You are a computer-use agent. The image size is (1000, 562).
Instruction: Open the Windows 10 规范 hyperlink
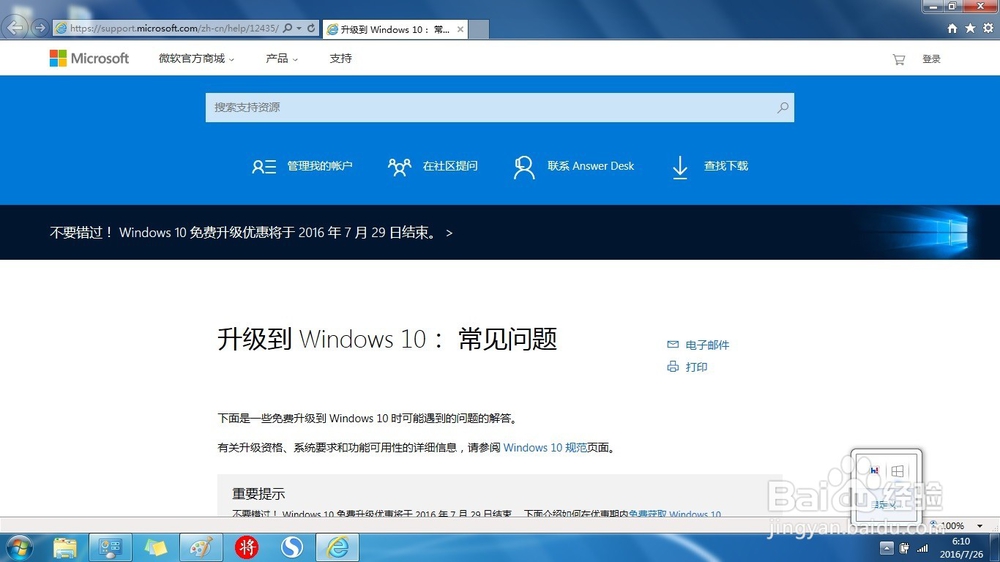click(x=545, y=448)
